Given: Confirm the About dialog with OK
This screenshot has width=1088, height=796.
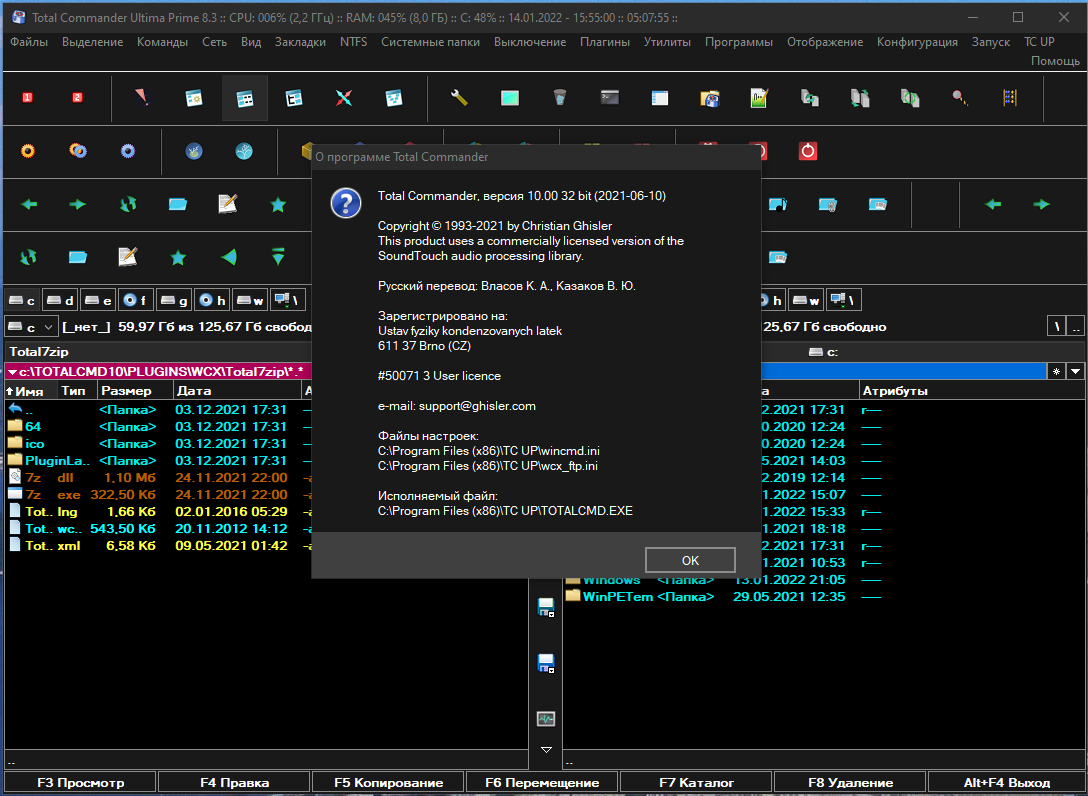Looking at the screenshot, I should coord(690,560).
